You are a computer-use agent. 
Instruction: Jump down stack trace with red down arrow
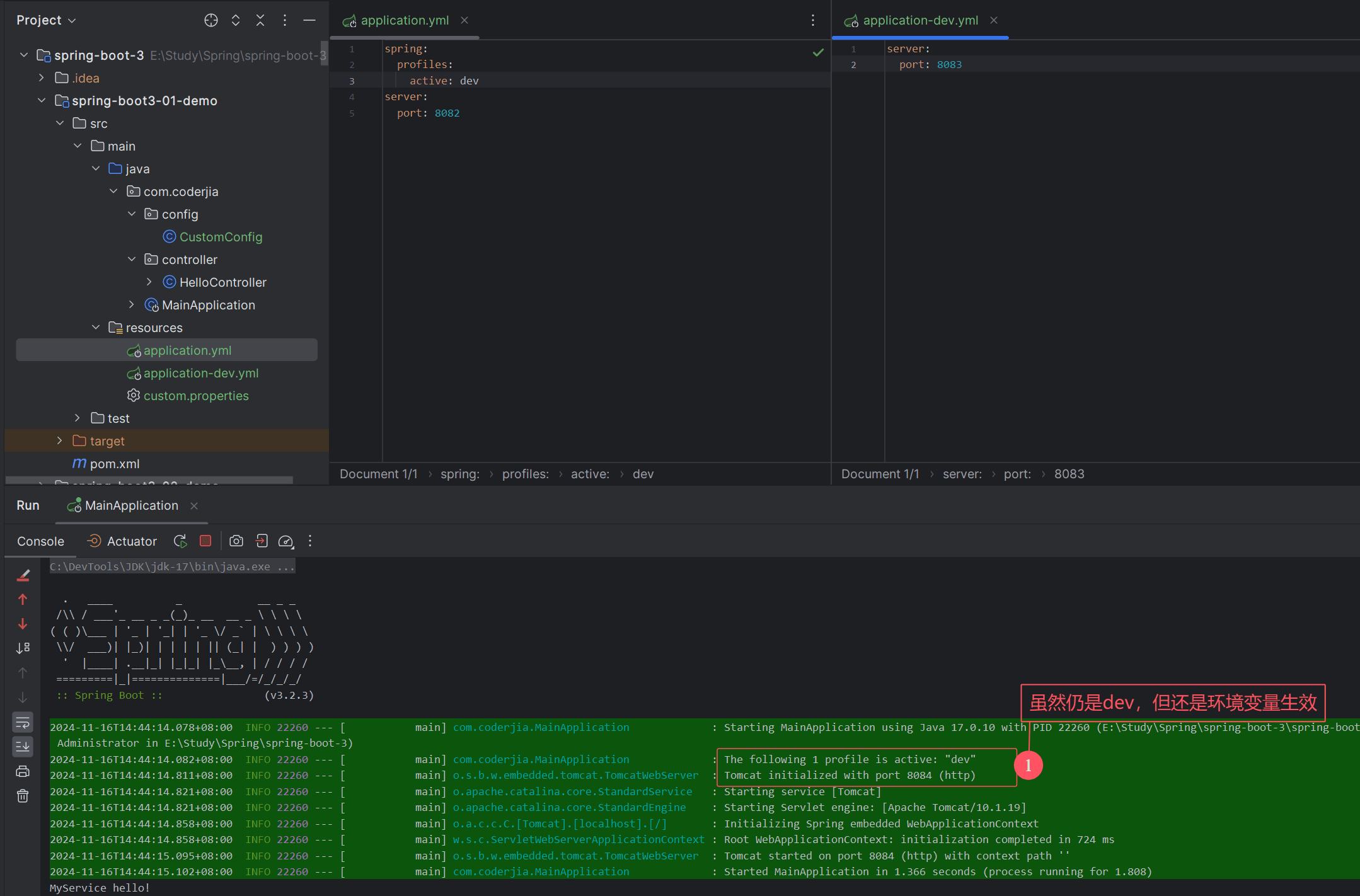[23, 624]
